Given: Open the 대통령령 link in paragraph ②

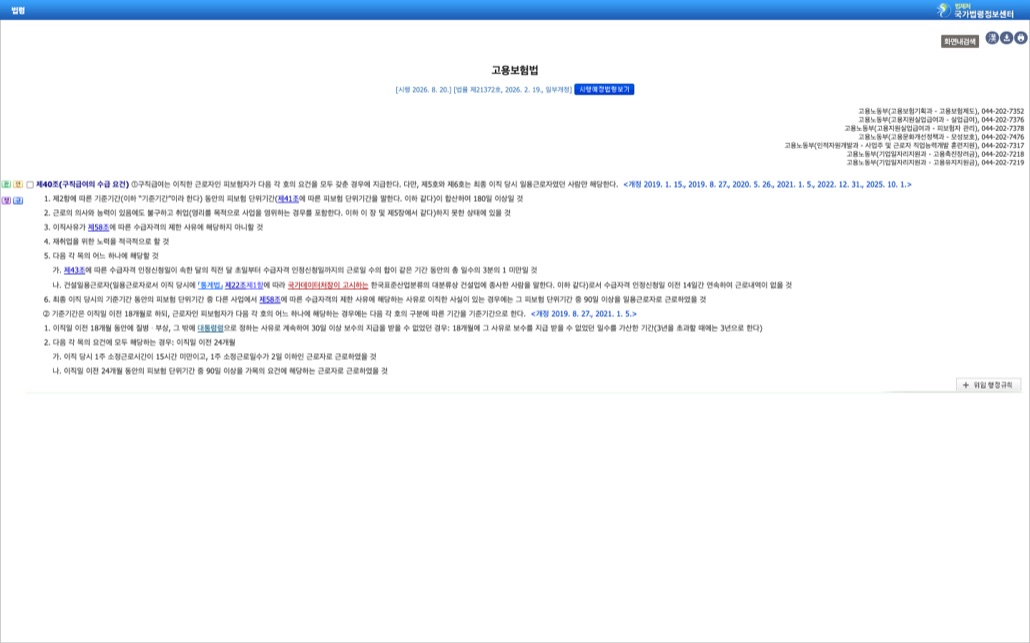Looking at the screenshot, I should [210, 328].
